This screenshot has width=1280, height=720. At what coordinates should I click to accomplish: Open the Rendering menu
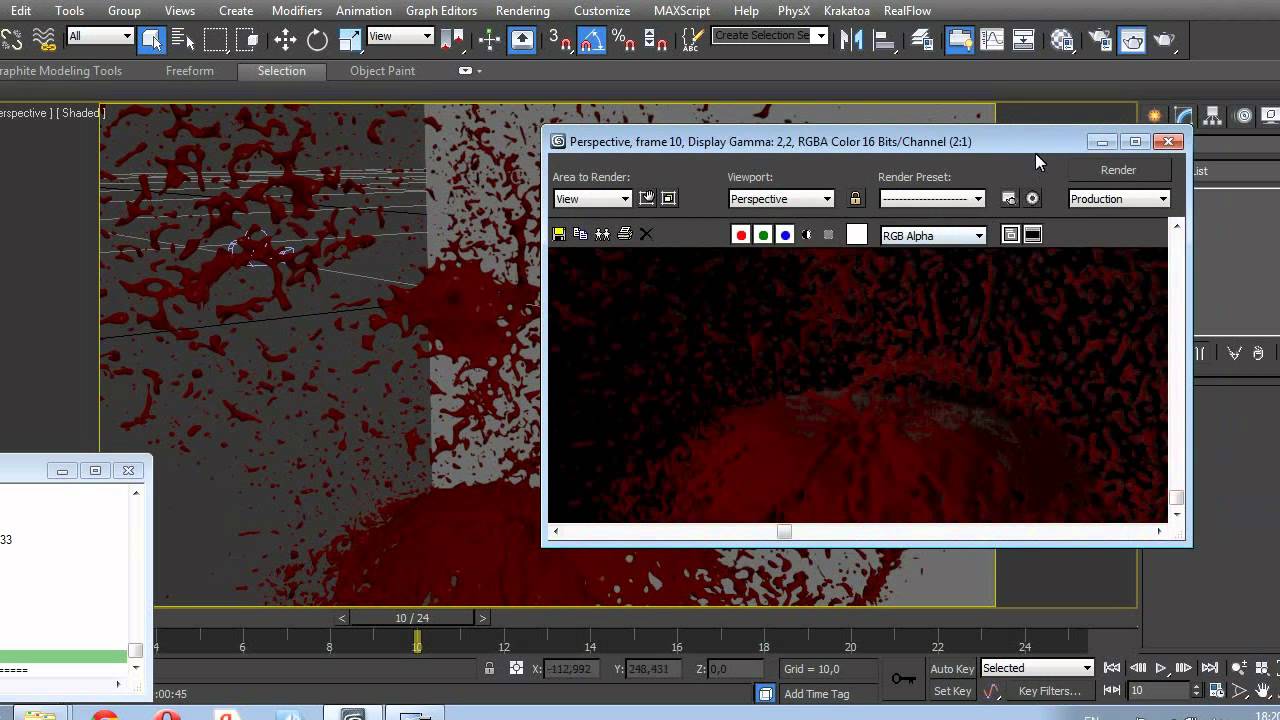tap(523, 11)
